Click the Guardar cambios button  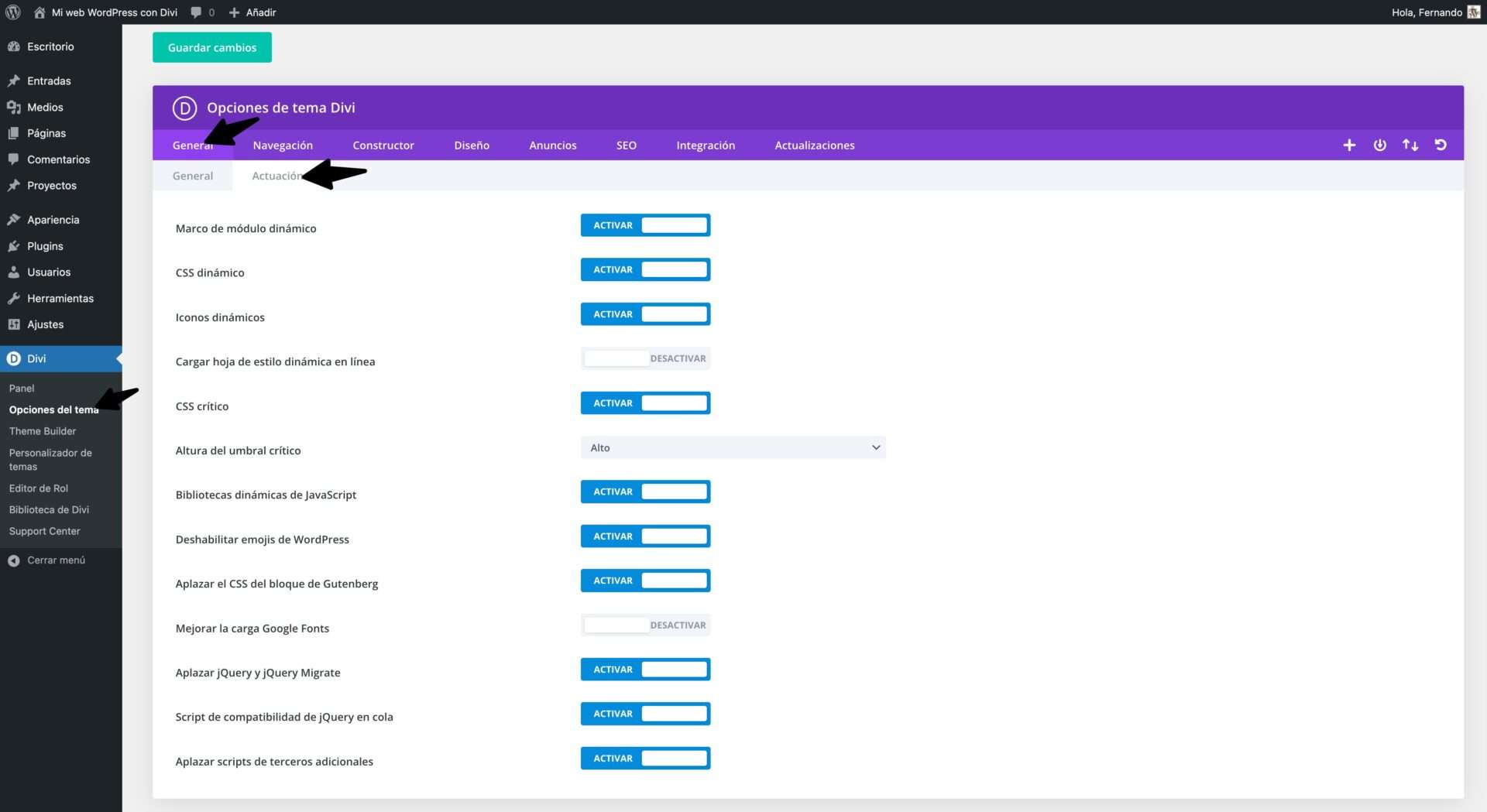click(211, 47)
